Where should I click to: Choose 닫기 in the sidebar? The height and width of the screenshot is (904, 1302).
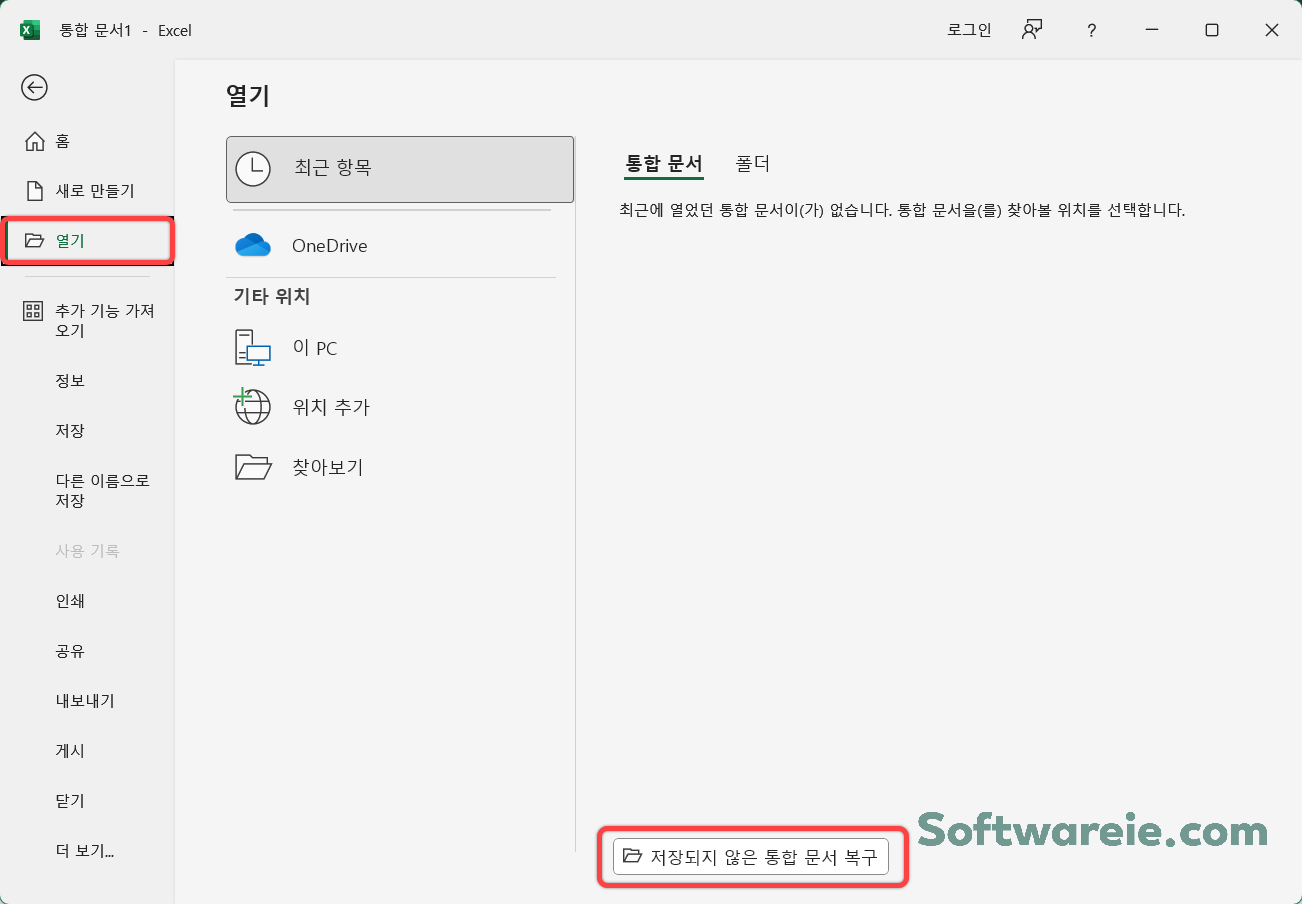click(70, 801)
